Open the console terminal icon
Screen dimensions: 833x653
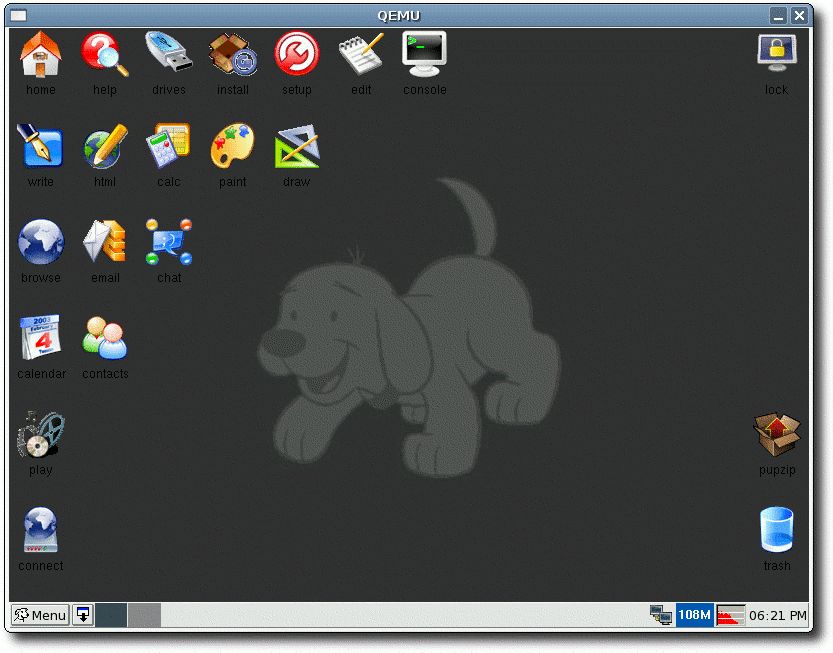coord(424,54)
